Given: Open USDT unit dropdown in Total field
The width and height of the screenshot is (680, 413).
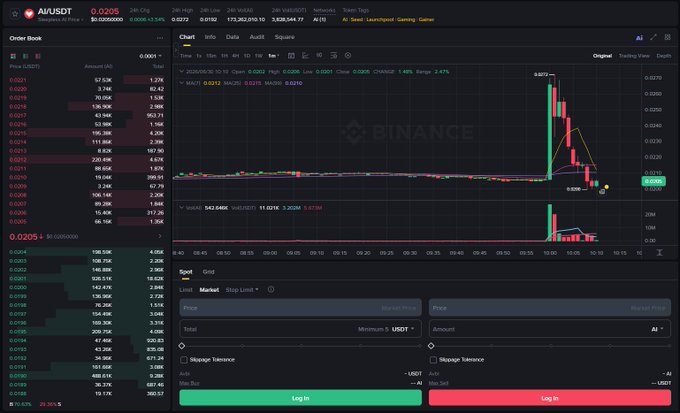Looking at the screenshot, I should point(403,329).
